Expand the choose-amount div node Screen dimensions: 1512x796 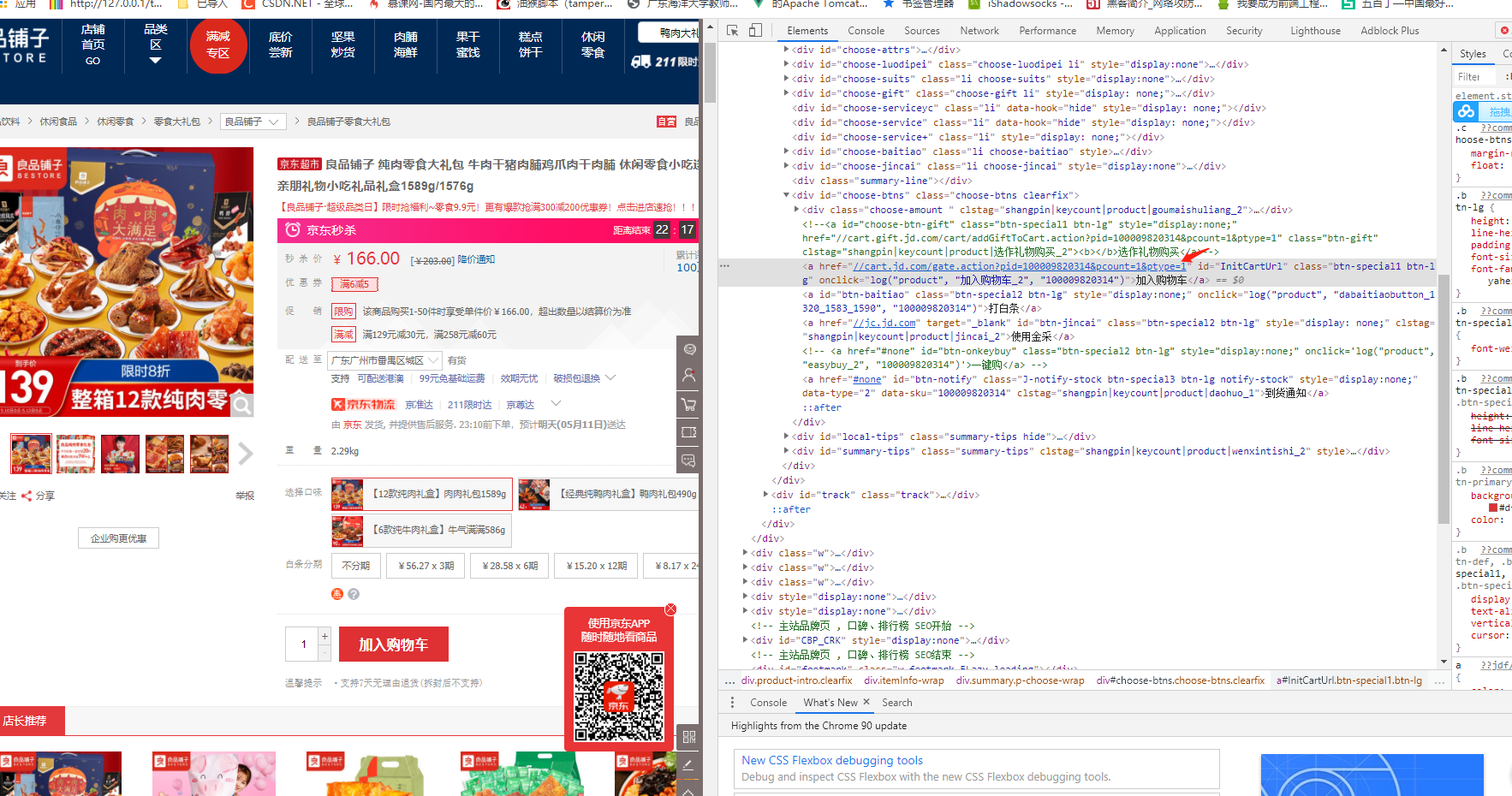[x=796, y=210]
